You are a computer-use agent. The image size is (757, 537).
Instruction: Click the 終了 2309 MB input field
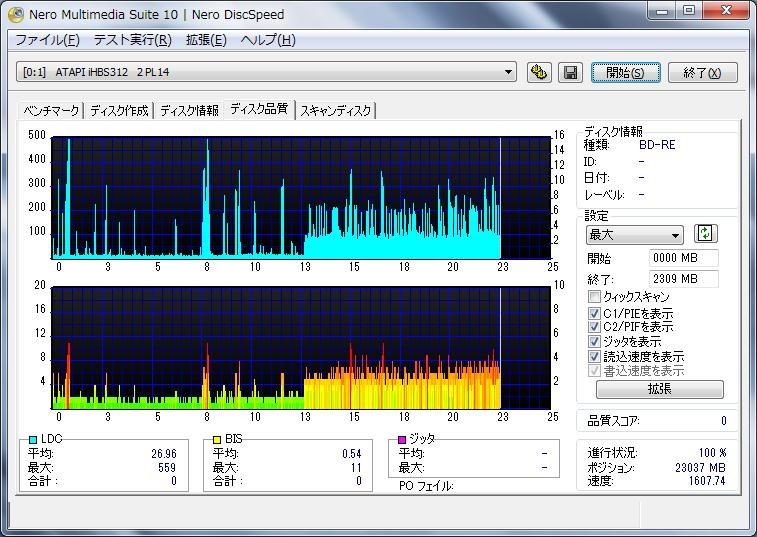click(x=683, y=279)
